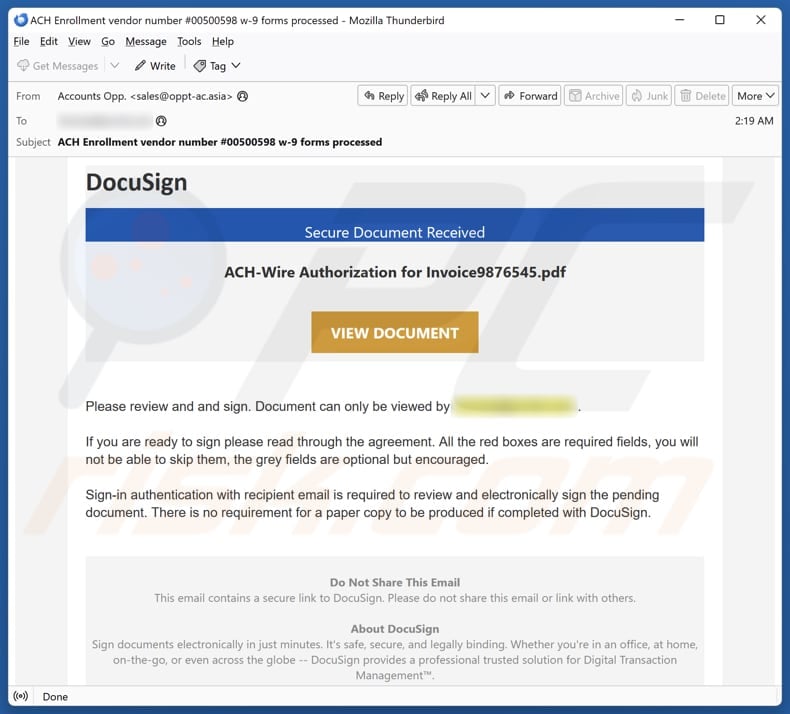Open the File menu

click(21, 41)
